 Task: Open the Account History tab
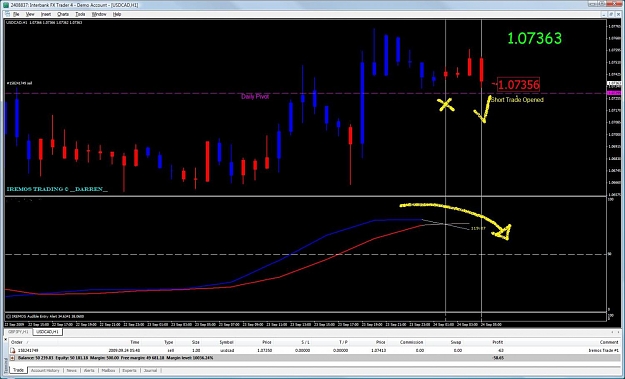(45, 370)
